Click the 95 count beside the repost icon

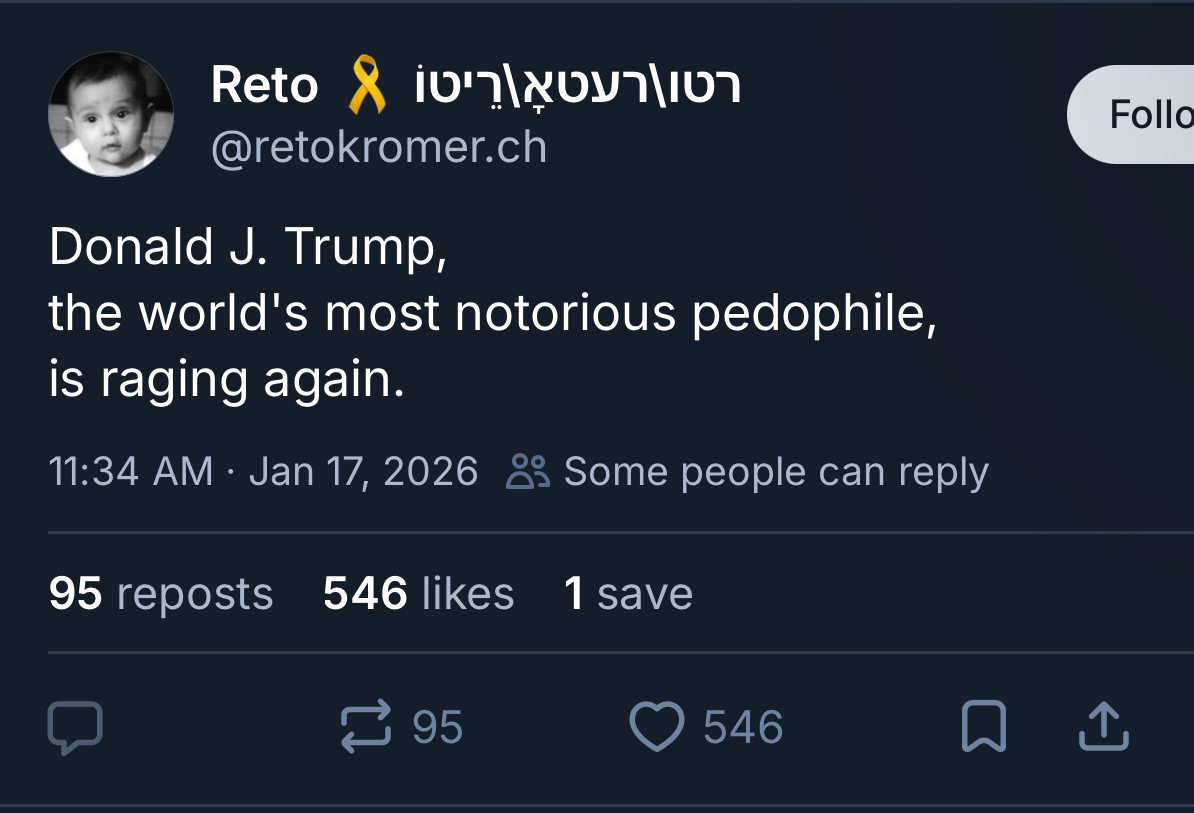coord(438,727)
